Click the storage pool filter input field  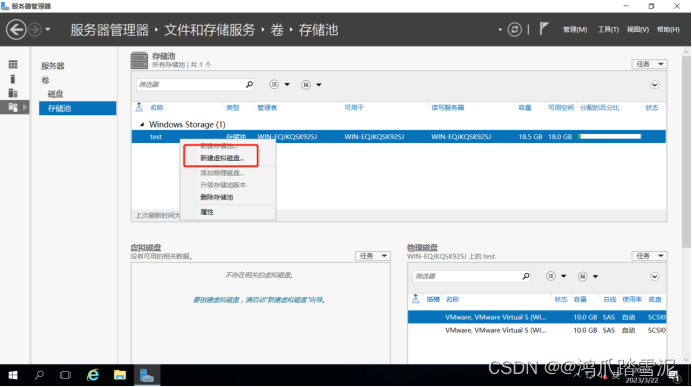(190, 84)
